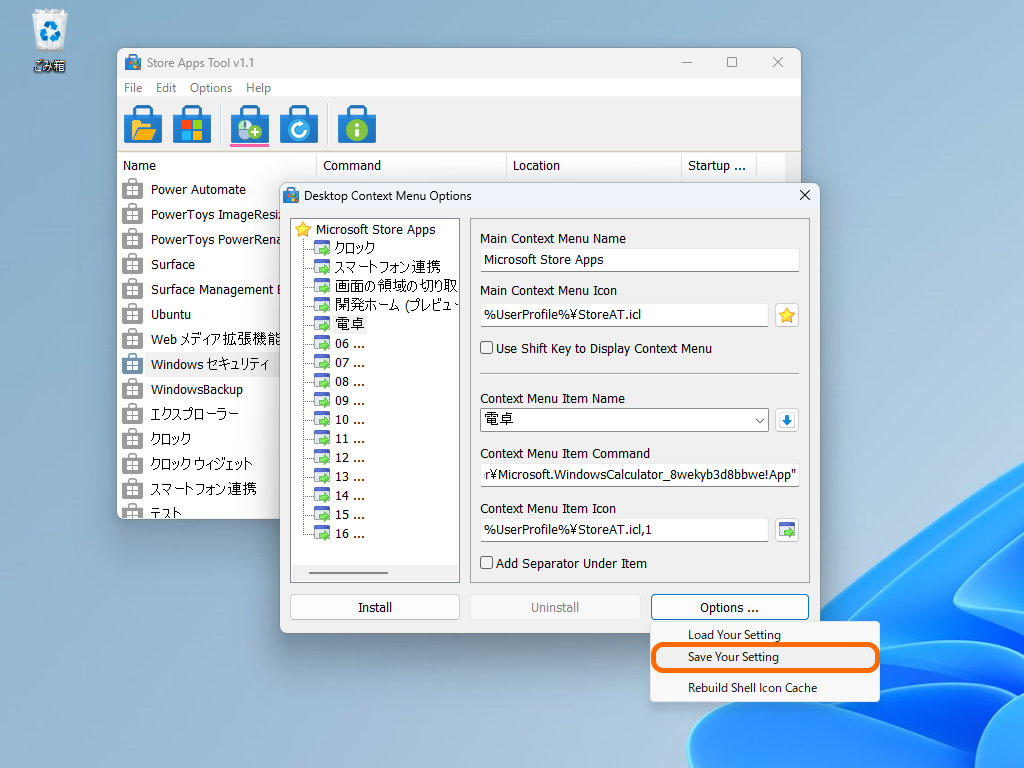
Task: Open the Options menu in the menu bar
Action: click(211, 88)
